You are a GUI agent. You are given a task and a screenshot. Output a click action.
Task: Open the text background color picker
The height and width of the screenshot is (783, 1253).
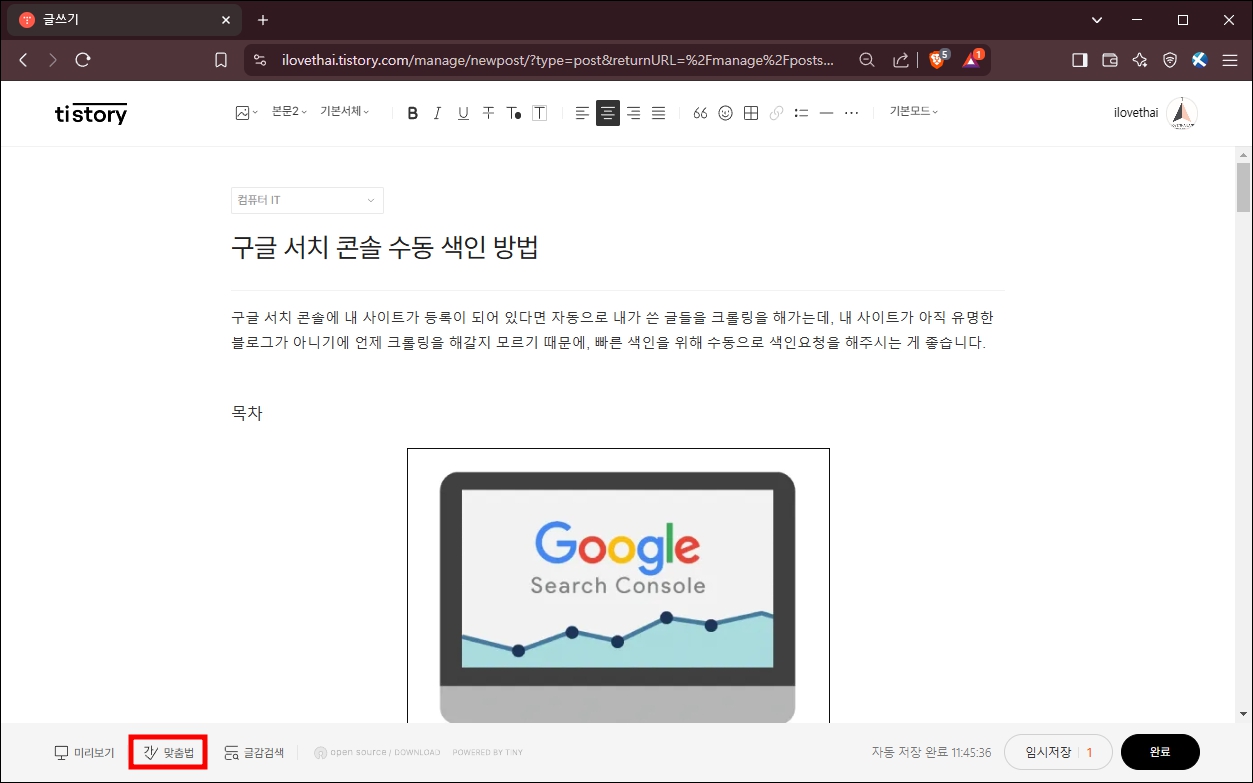click(x=539, y=113)
